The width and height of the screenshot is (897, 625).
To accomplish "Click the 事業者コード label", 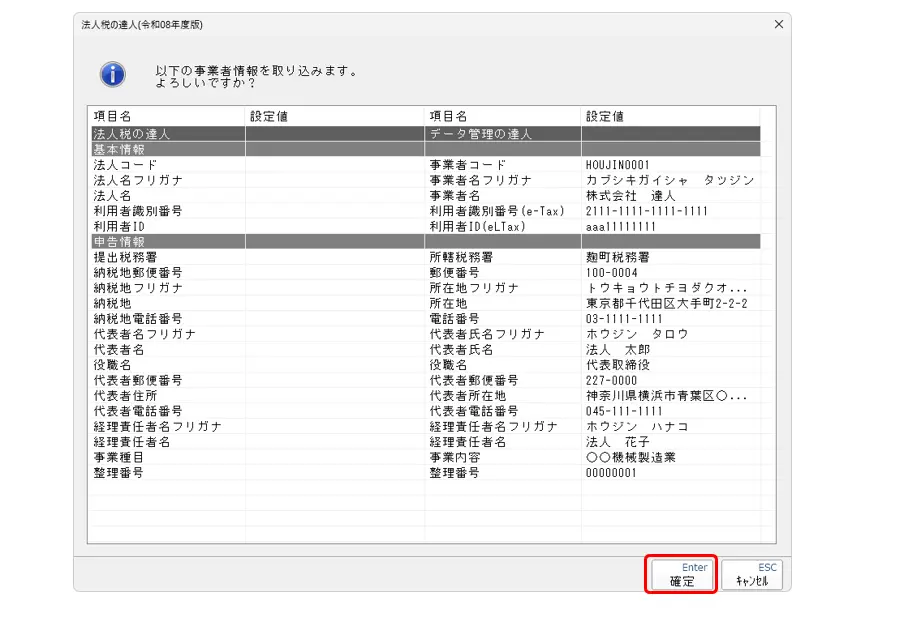I will click(468, 165).
